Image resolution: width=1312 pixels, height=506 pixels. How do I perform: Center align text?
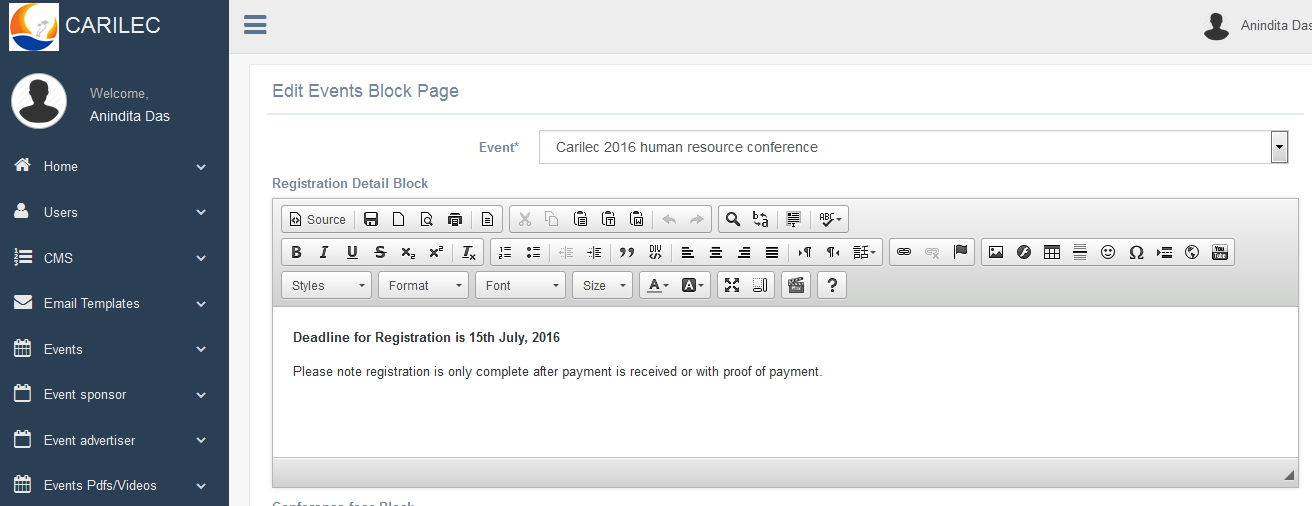point(716,252)
